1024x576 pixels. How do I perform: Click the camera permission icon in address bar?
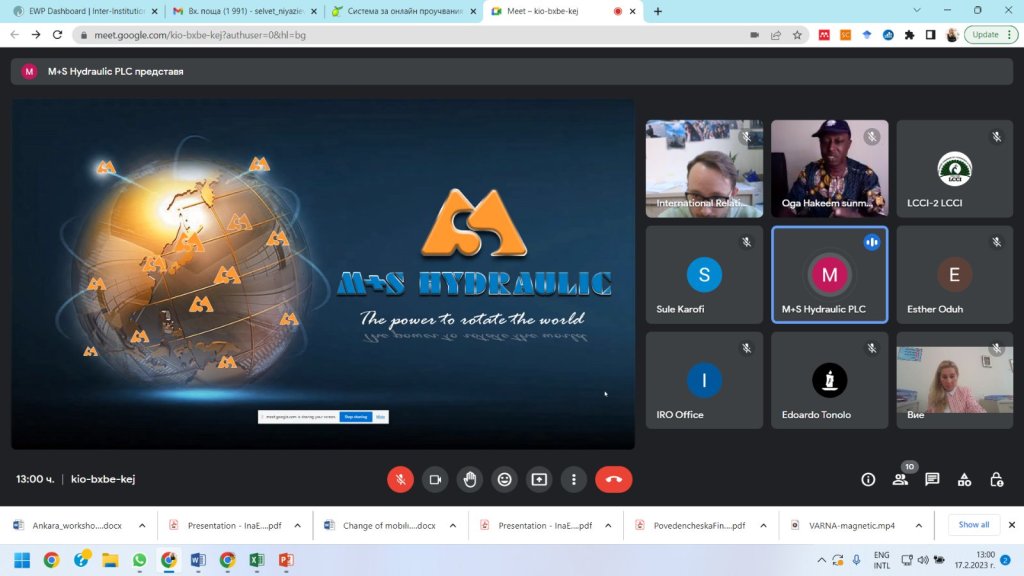click(754, 35)
